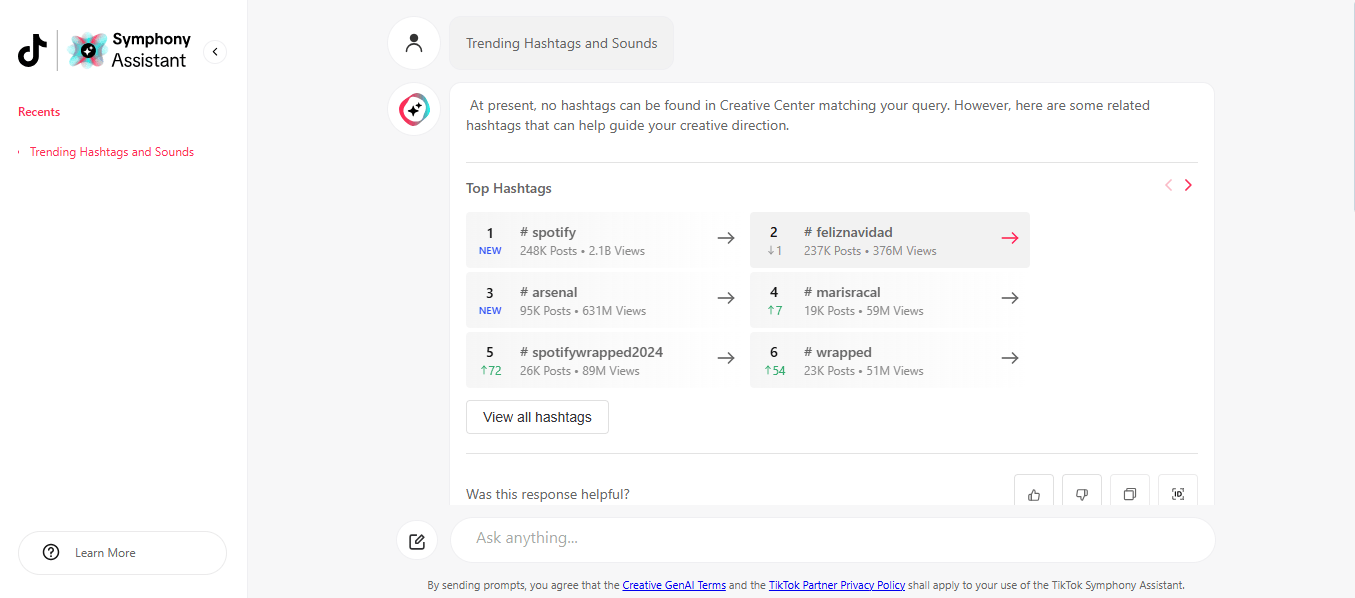Open the #spotify hashtag card
The height and width of the screenshot is (598, 1355).
pyautogui.click(x=606, y=240)
